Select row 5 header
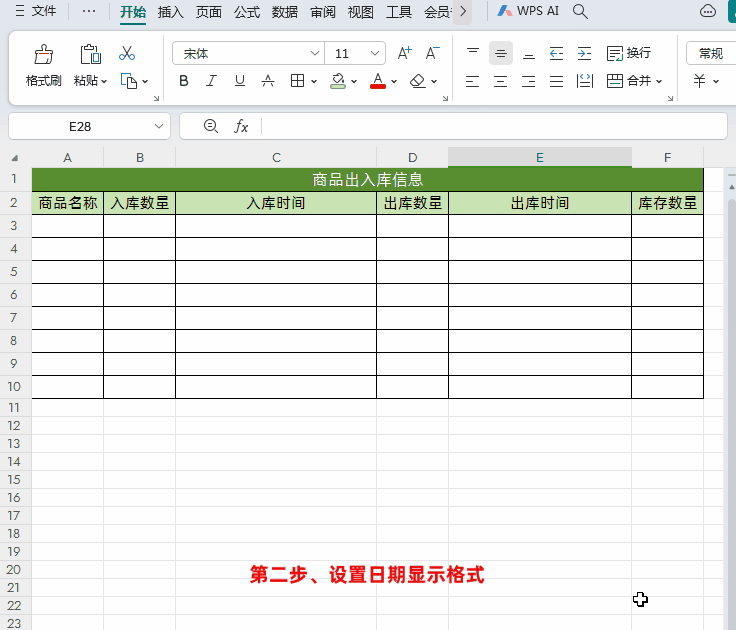 pyautogui.click(x=14, y=271)
